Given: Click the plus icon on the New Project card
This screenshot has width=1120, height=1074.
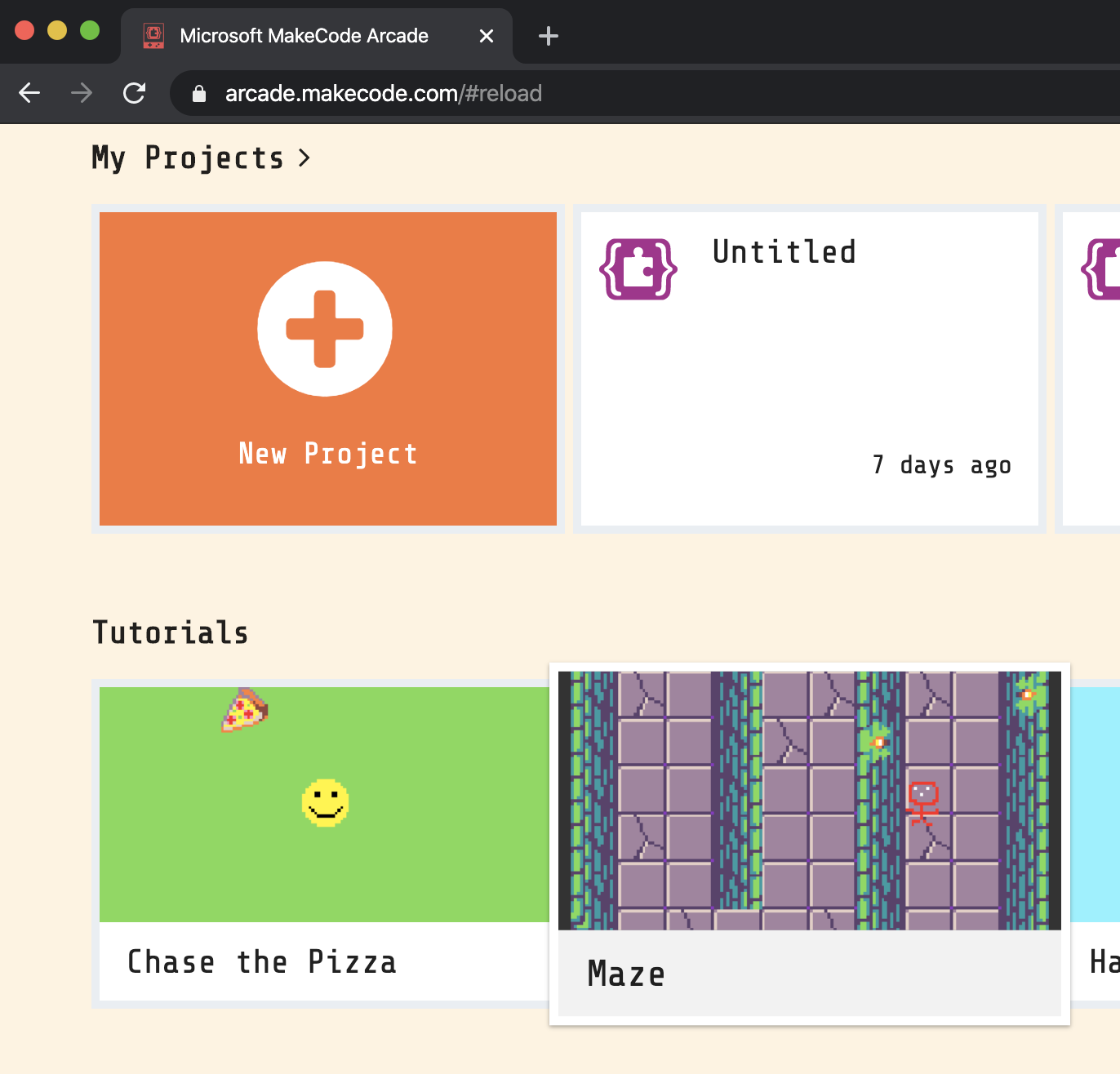Looking at the screenshot, I should [325, 329].
